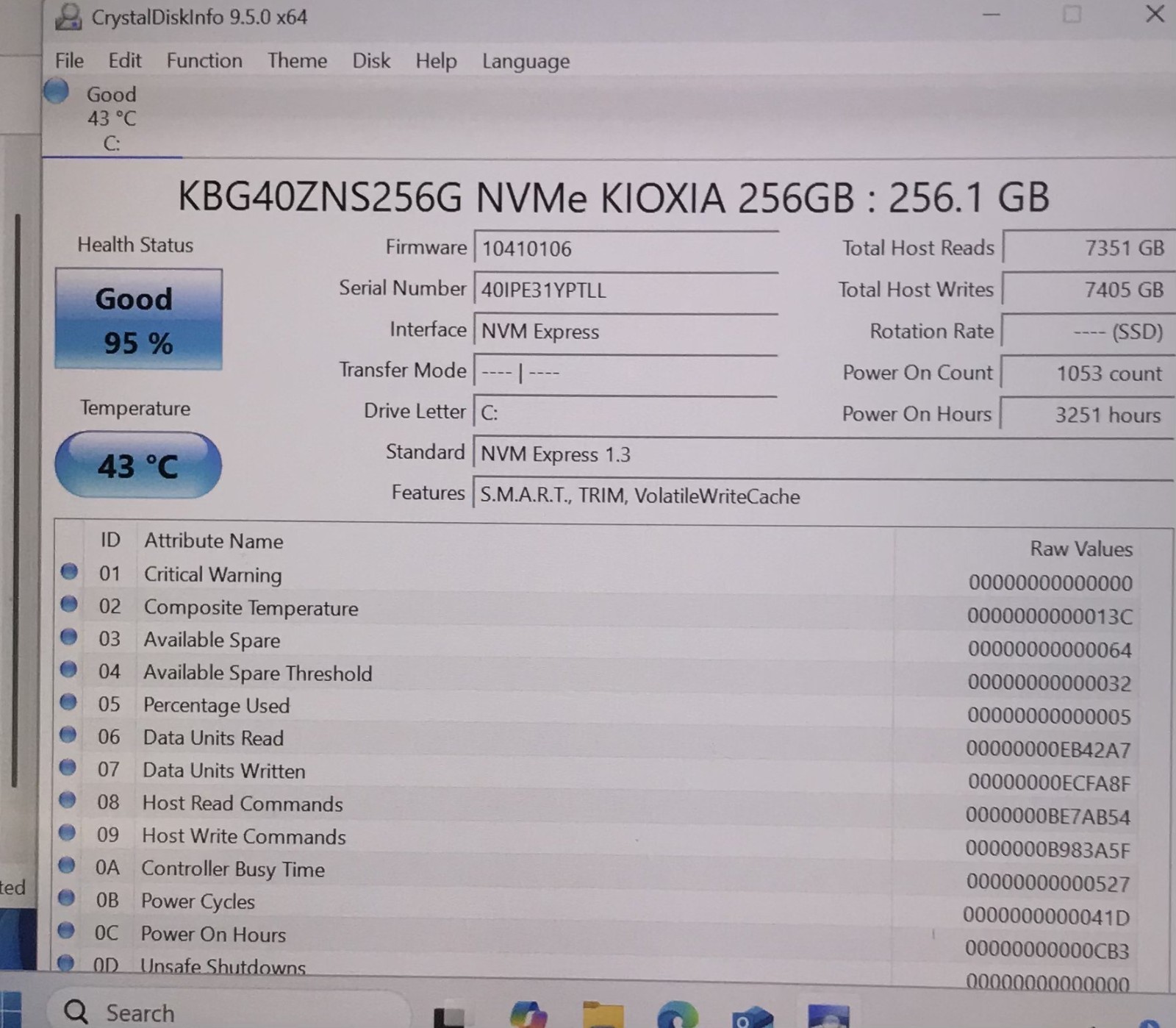
Task: Click the status dot for Host Write Commands
Action: tap(67, 832)
